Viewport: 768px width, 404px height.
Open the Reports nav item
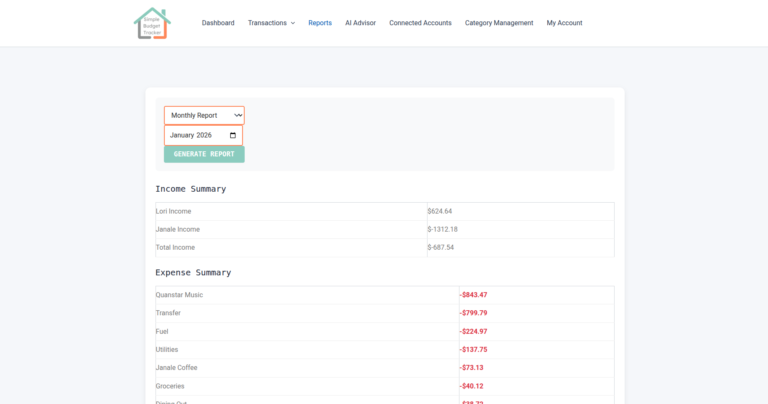(320, 23)
